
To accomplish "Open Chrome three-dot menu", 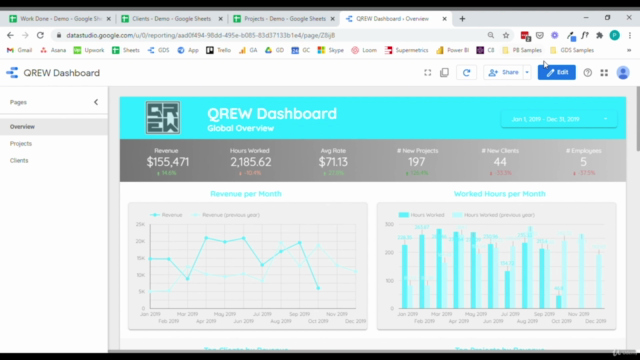I will coord(630,36).
